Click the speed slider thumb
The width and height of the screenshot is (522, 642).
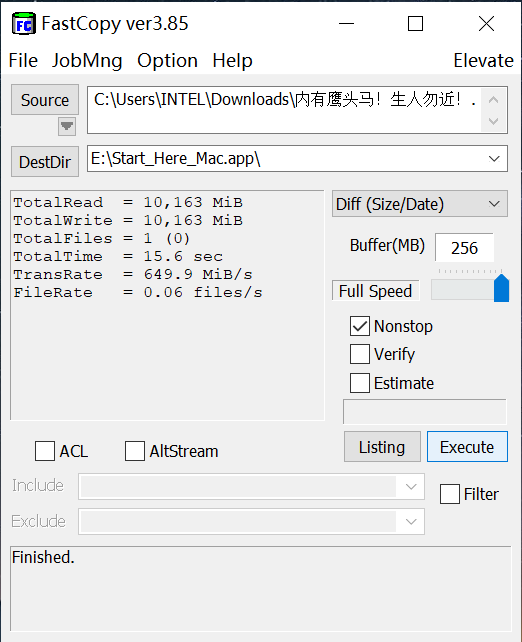coord(501,288)
